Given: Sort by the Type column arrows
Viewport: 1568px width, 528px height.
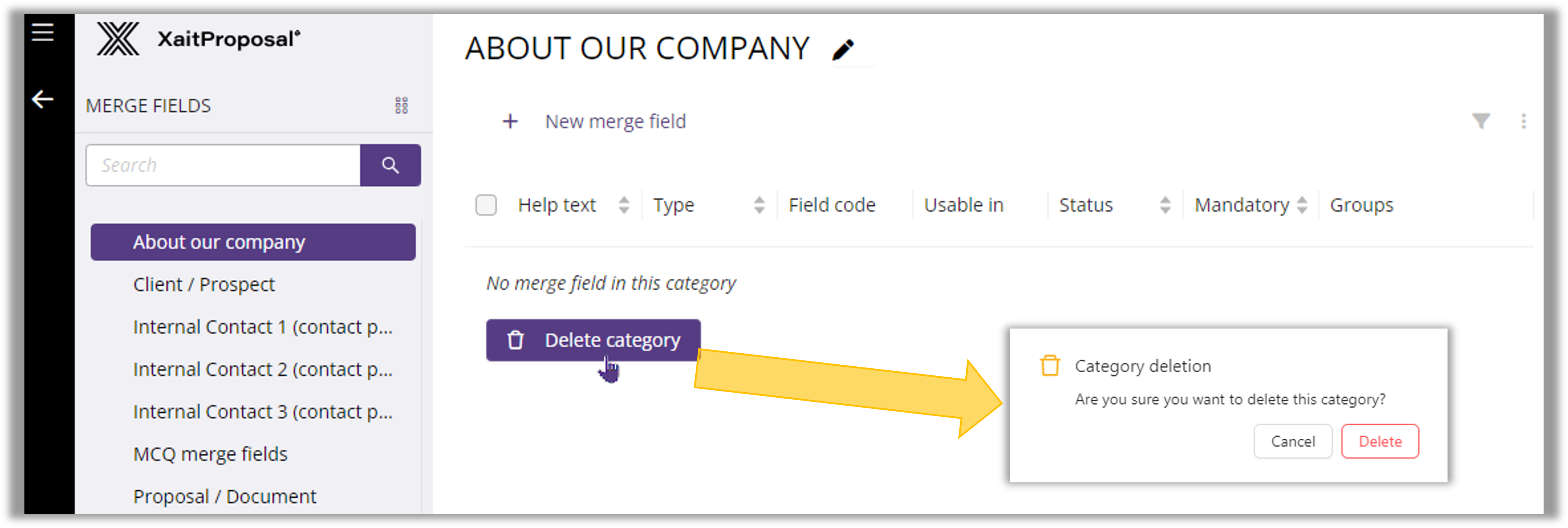Looking at the screenshot, I should tap(759, 206).
